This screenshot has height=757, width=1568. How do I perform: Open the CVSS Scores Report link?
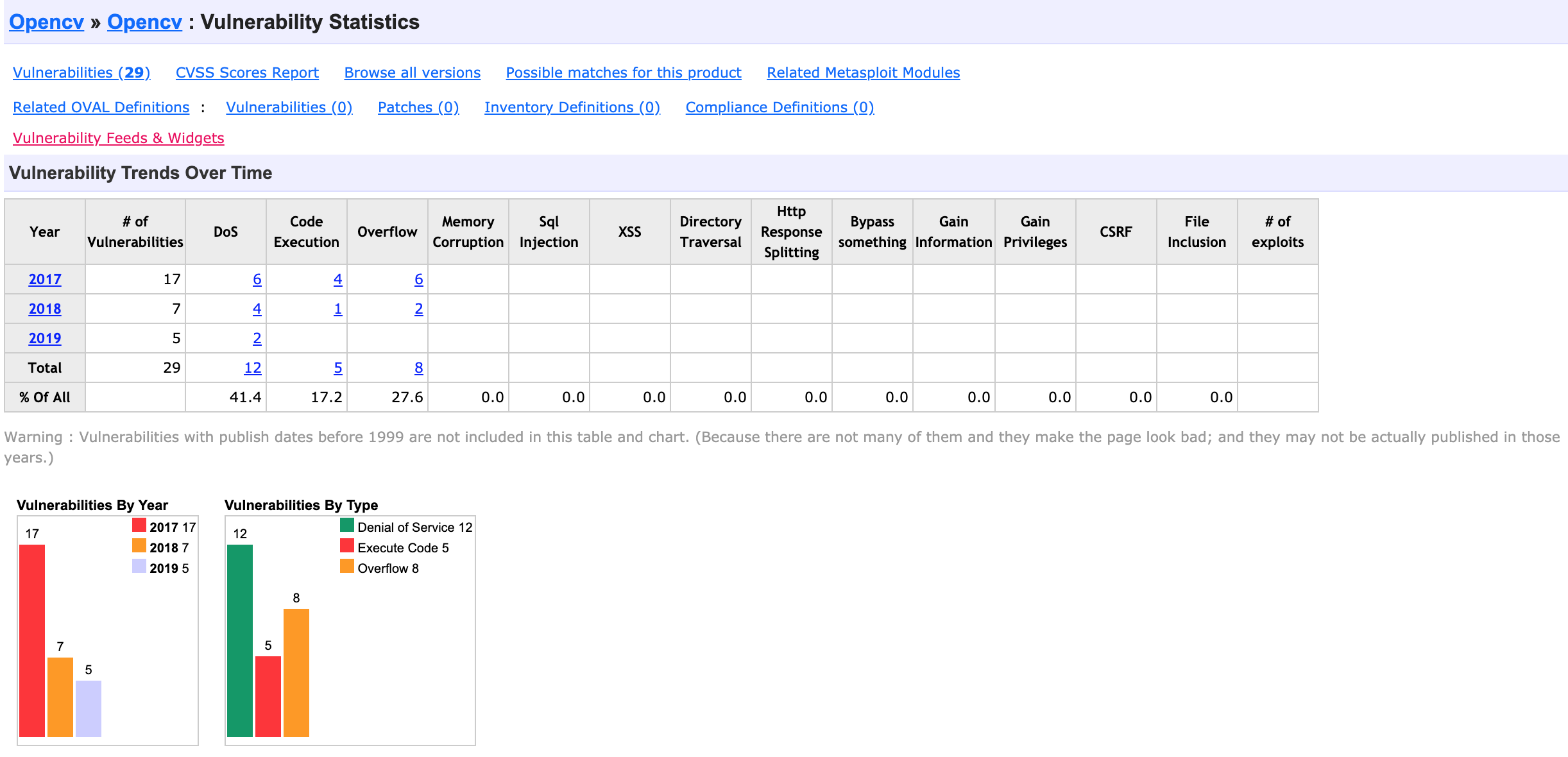point(247,72)
